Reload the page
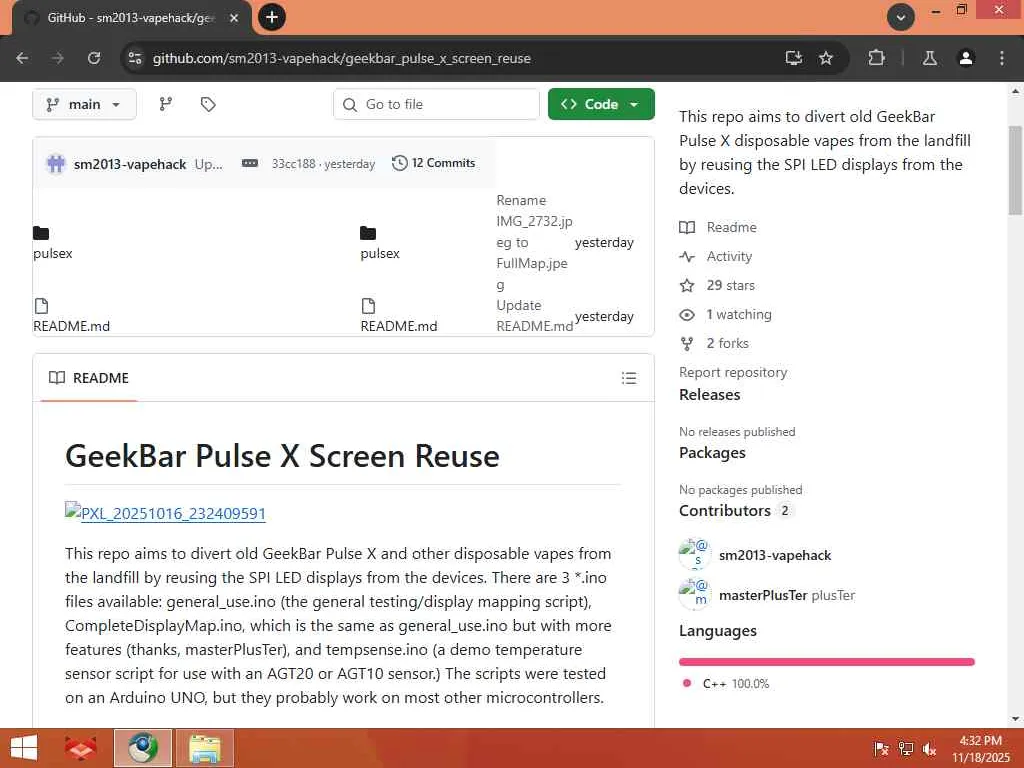This screenshot has width=1024, height=768. click(94, 58)
